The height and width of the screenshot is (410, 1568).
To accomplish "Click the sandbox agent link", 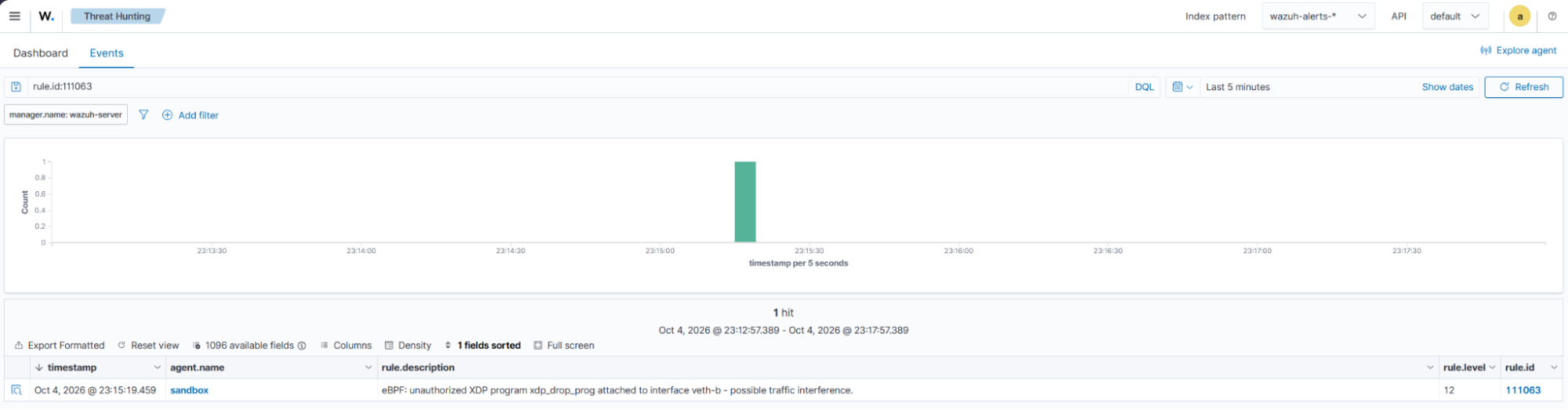I will tap(189, 390).
